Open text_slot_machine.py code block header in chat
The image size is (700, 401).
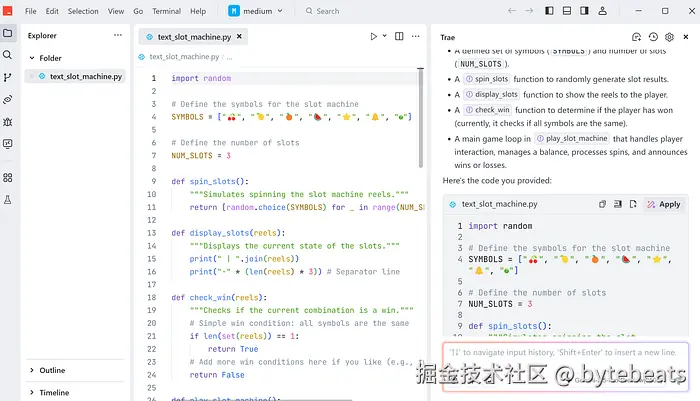coord(500,204)
